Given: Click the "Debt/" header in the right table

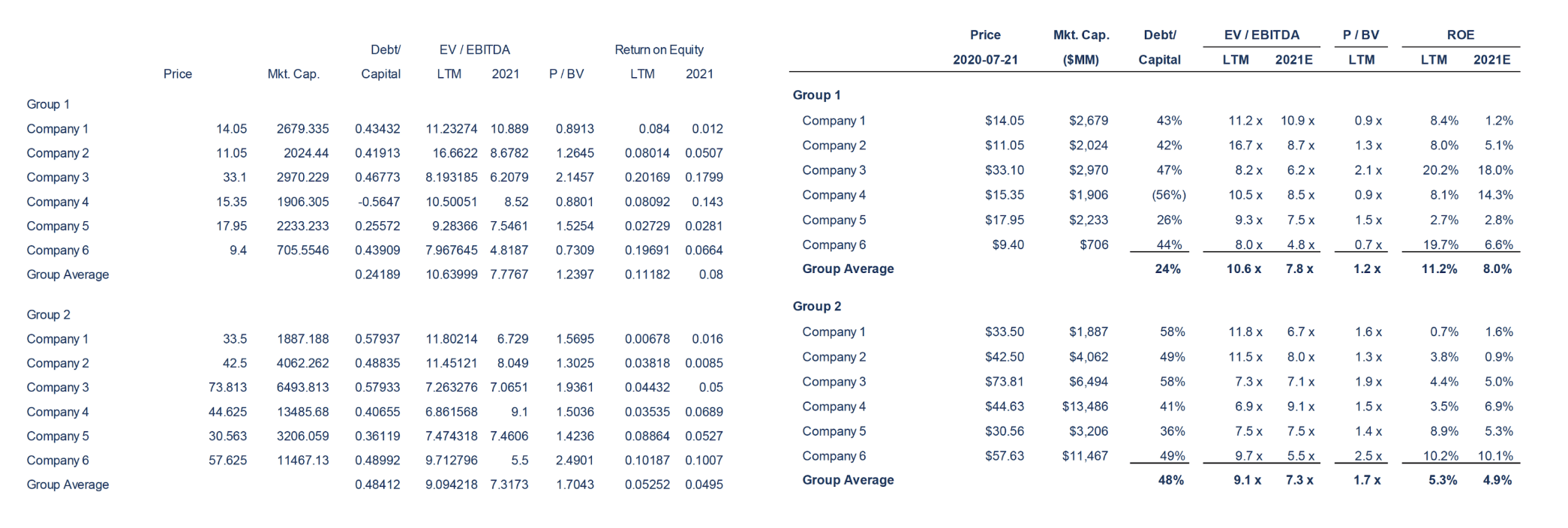Looking at the screenshot, I should tap(1159, 35).
